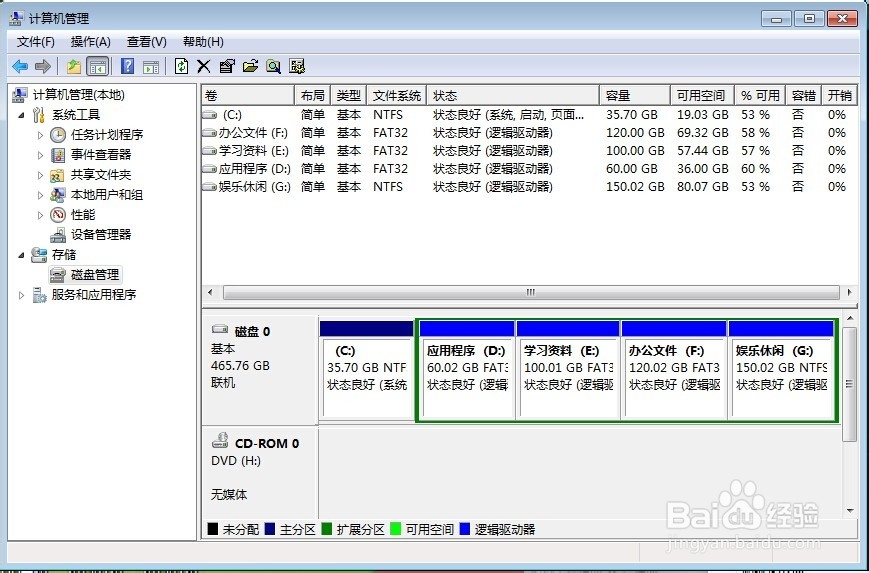
Task: Open the Properties icon in toolbar
Action: coord(227,66)
